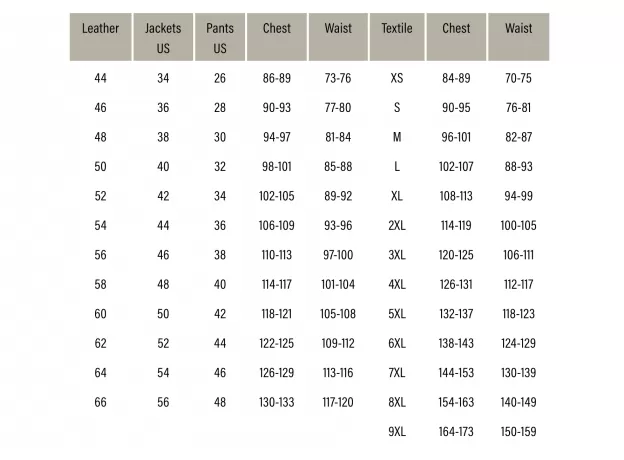Viewport: 624px width, 460px height.
Task: Click textile waist 70-75 cell
Action: [519, 79]
